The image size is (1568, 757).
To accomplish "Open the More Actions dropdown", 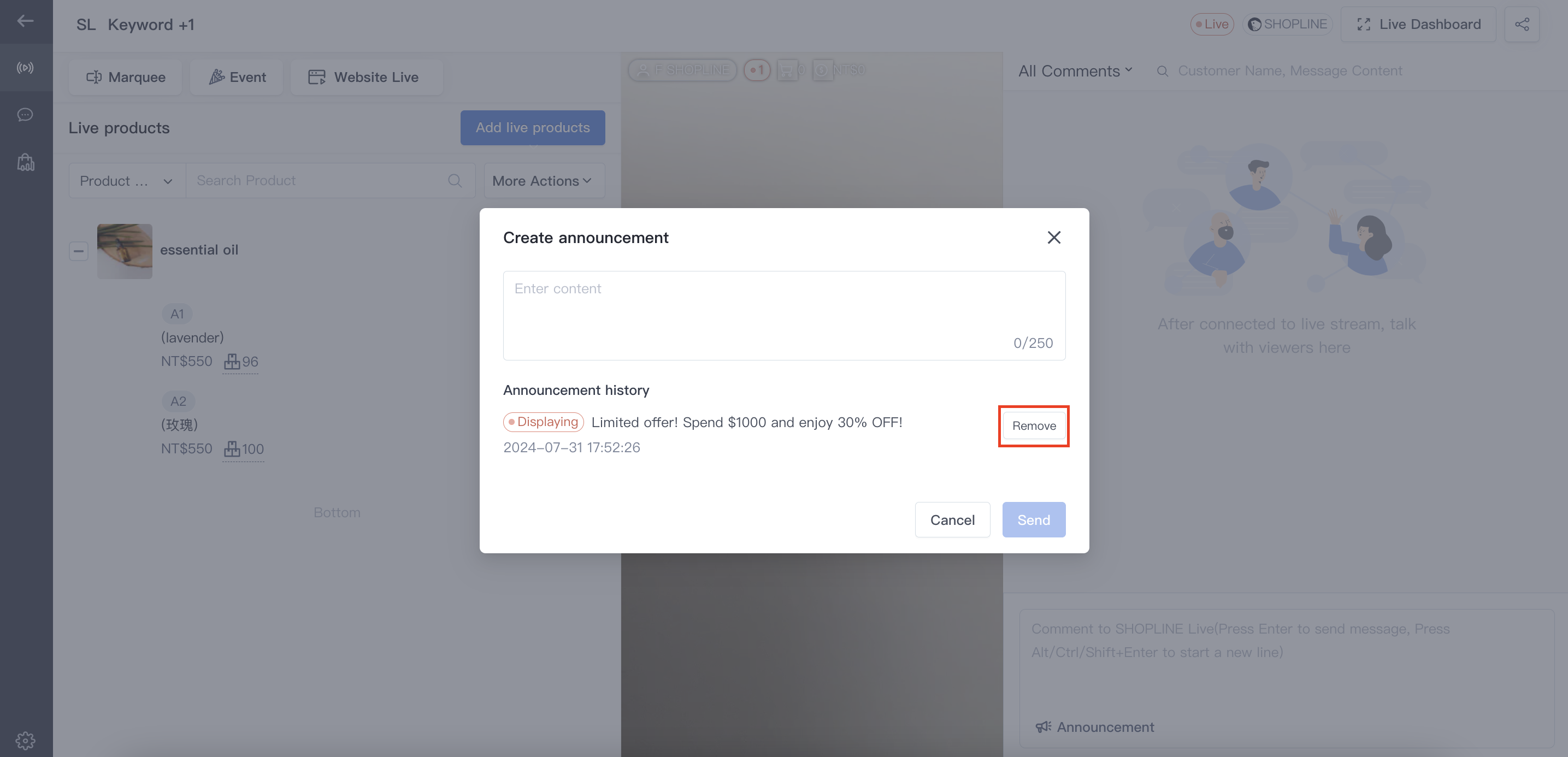I will point(544,181).
